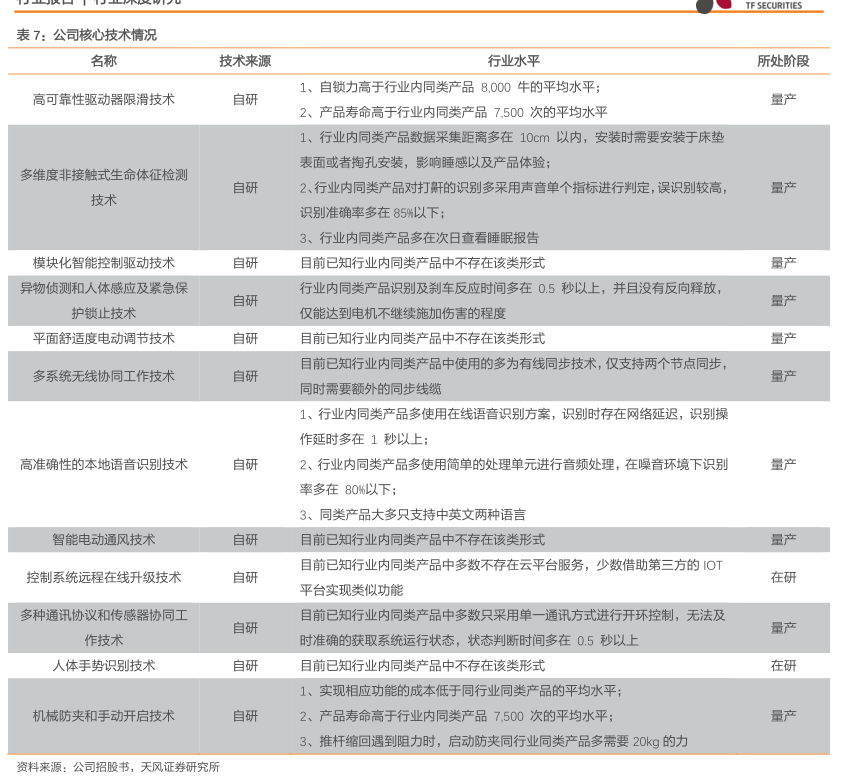Click the "多系统无线协同工作技术" name cell

[103, 376]
